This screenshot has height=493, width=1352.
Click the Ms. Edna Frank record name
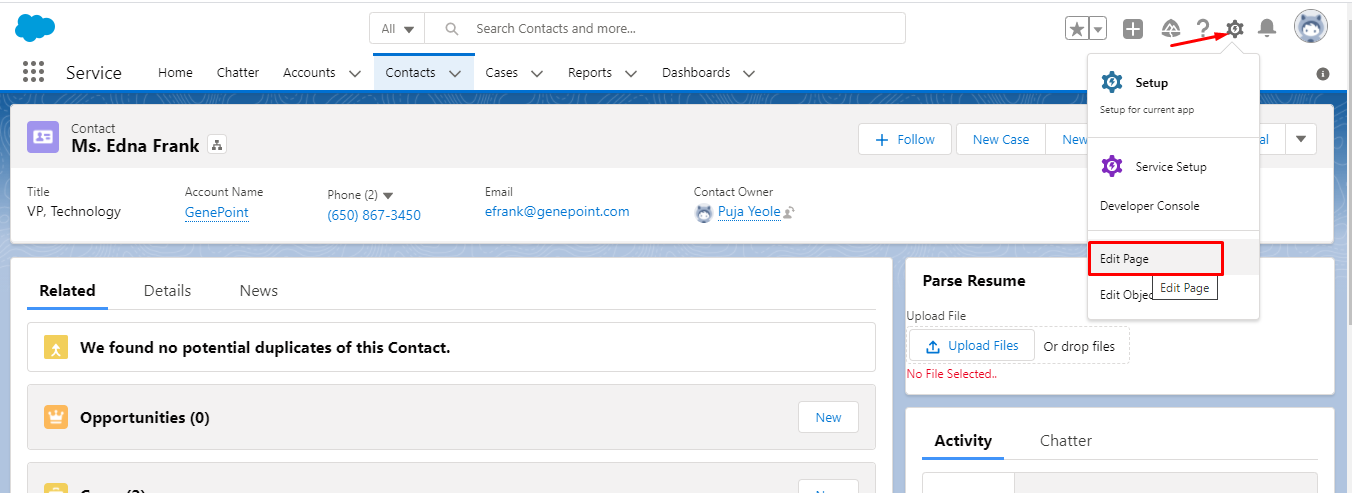click(x=135, y=146)
